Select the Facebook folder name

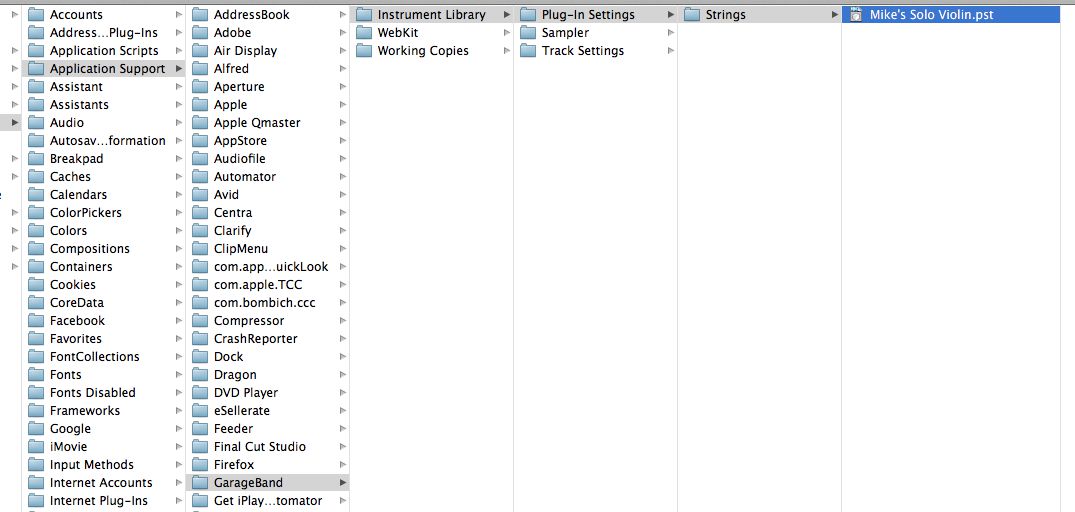(x=77, y=321)
